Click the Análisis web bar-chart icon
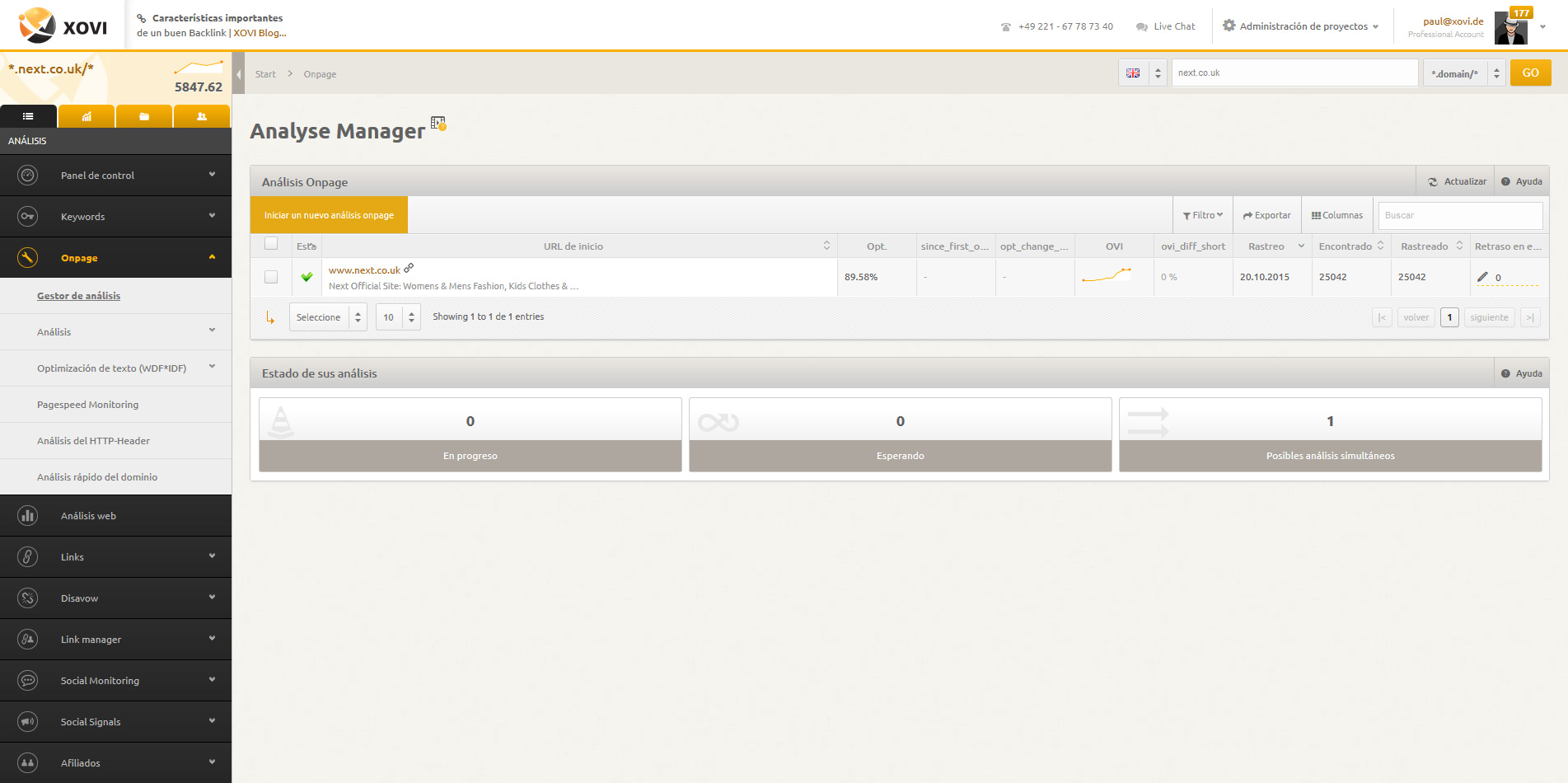The width and height of the screenshot is (1568, 783). [x=27, y=515]
